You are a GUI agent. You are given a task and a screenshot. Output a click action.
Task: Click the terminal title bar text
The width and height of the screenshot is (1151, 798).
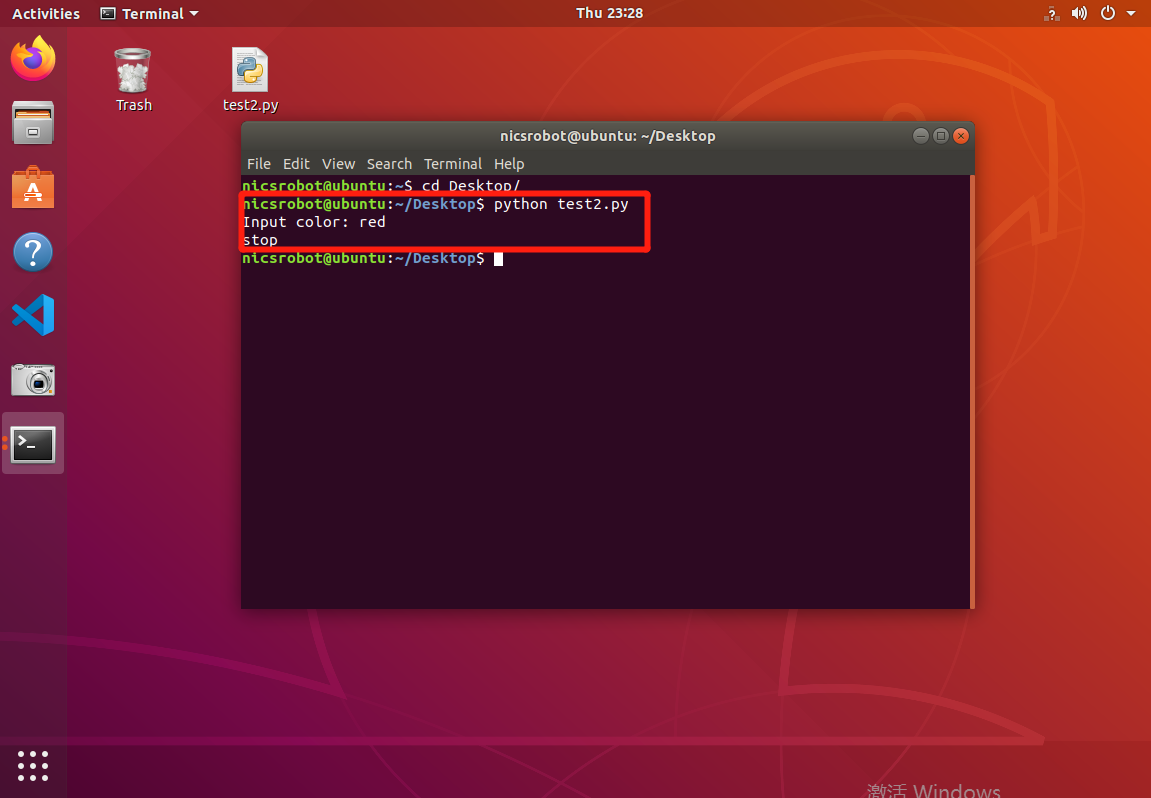(x=608, y=136)
